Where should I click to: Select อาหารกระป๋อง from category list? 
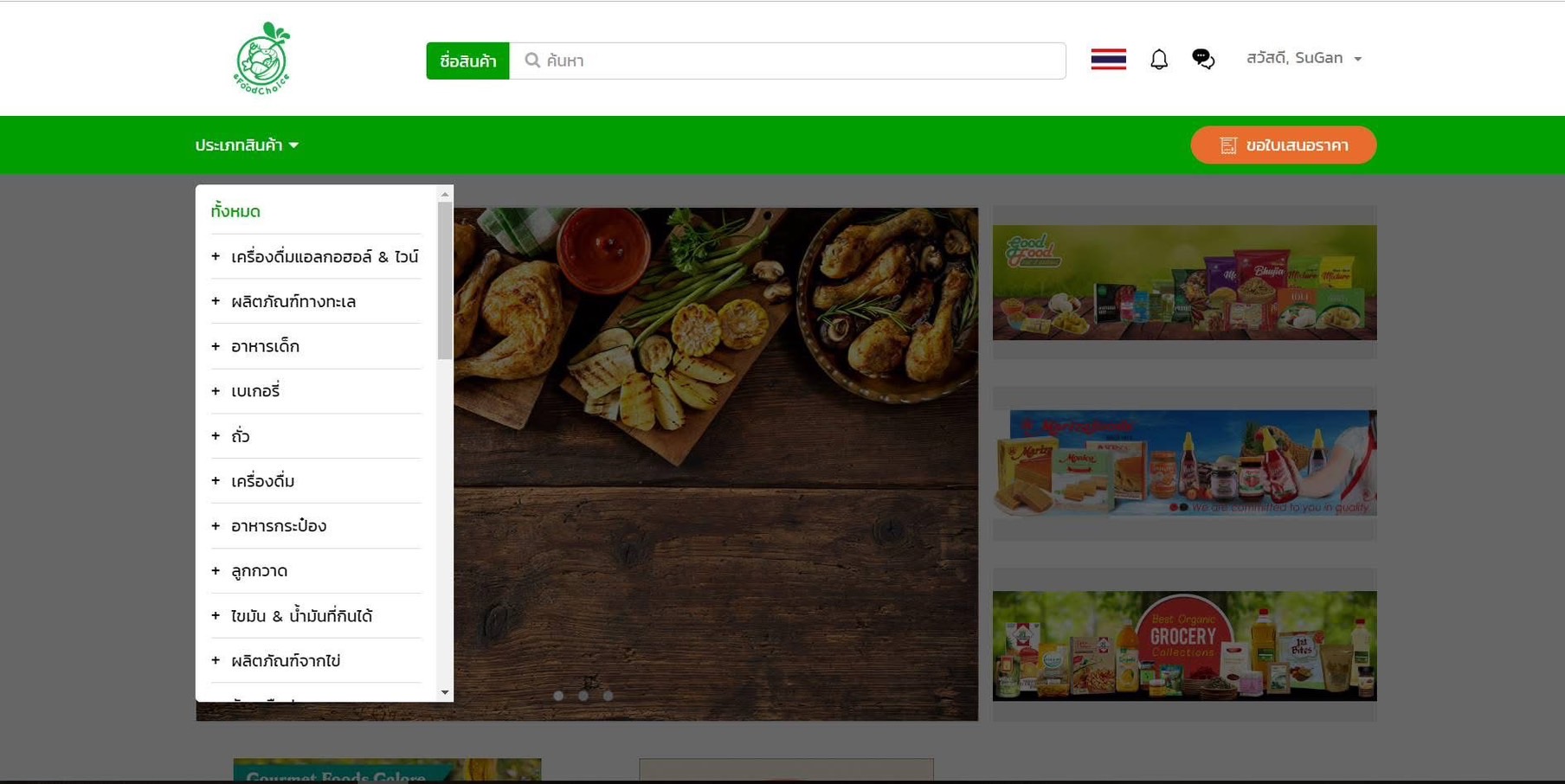click(278, 526)
